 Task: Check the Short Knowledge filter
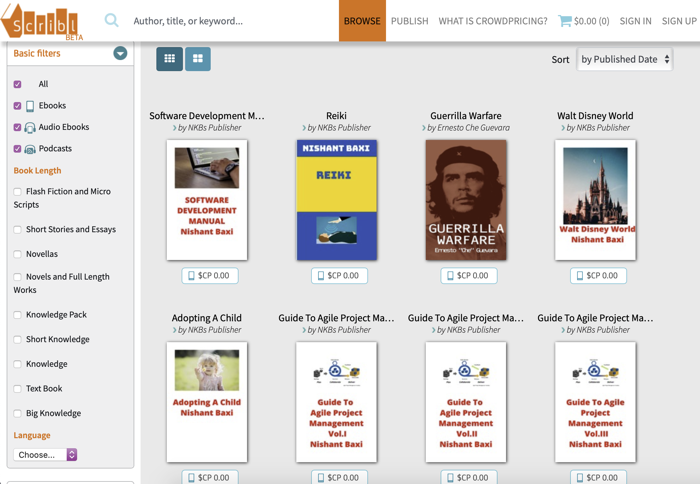[17, 340]
